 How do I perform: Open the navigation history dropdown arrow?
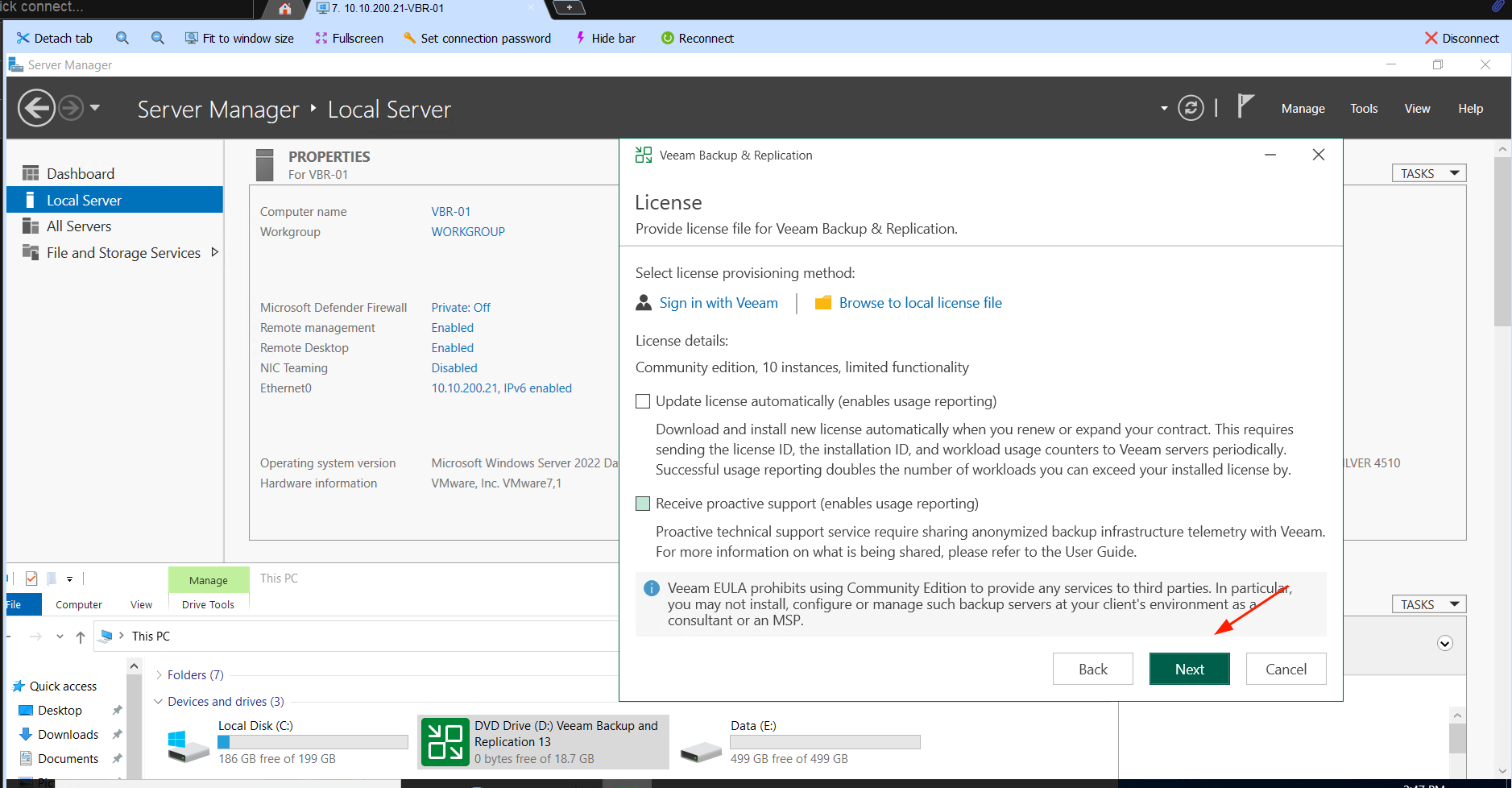[x=95, y=107]
